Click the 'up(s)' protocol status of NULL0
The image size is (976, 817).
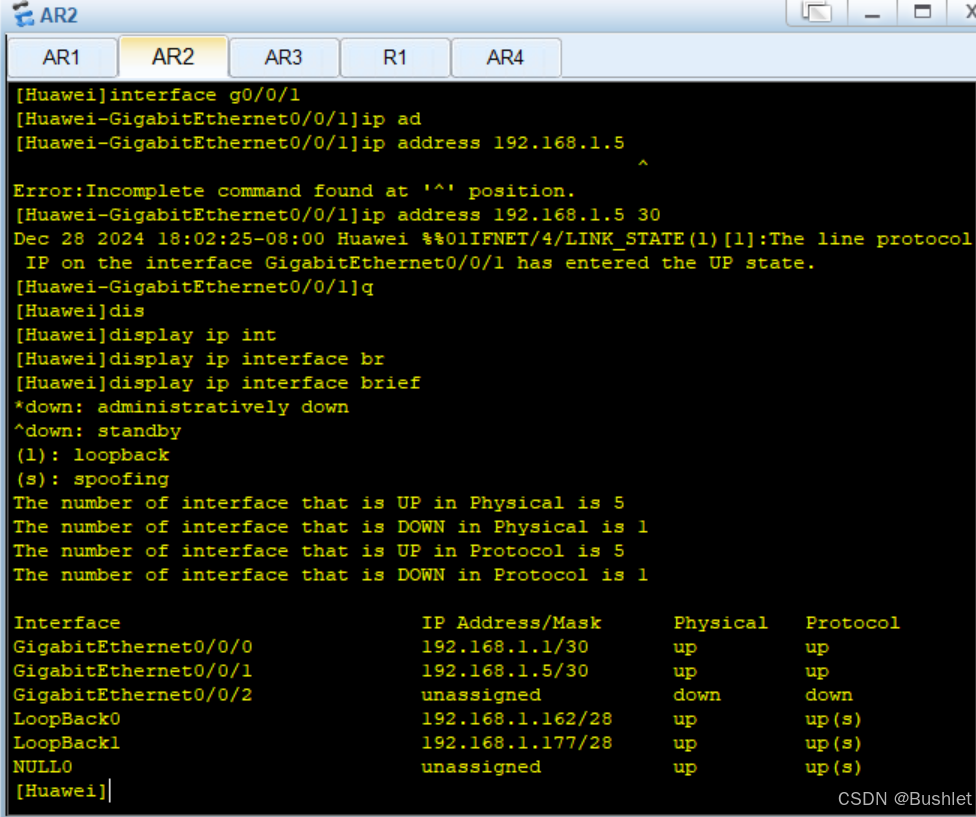point(833,767)
